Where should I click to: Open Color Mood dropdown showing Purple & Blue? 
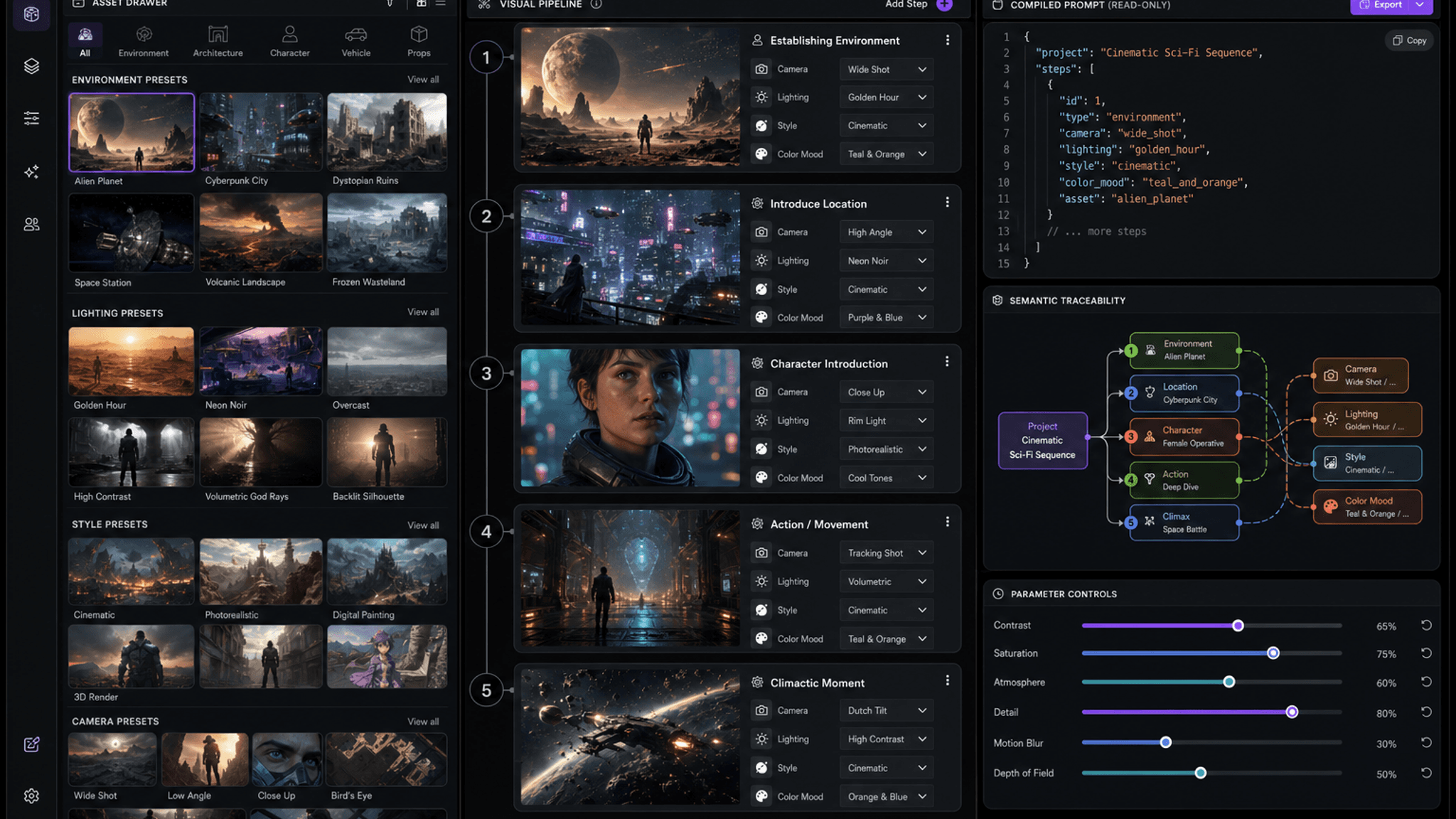886,318
